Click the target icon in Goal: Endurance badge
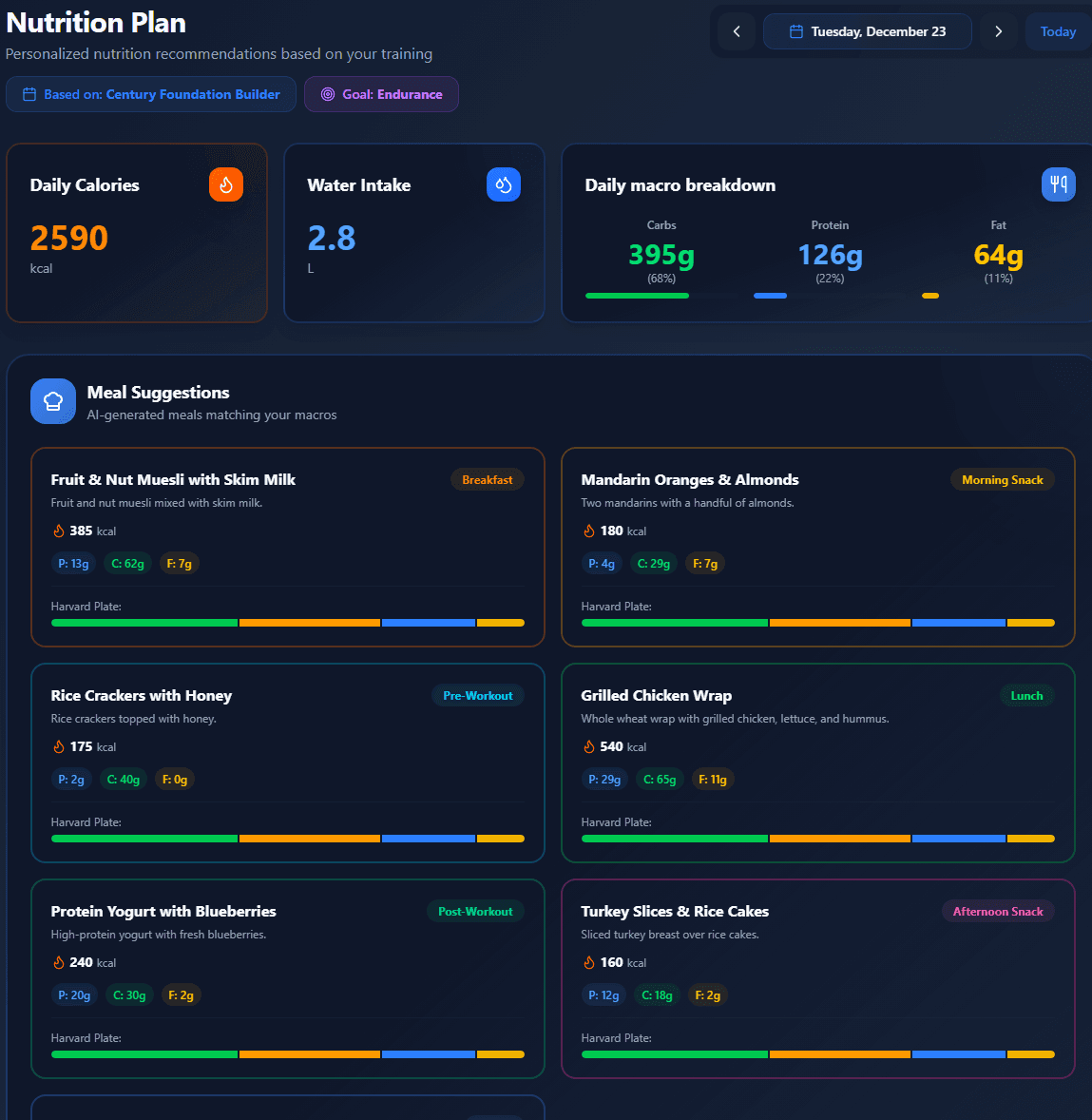Viewport: 1092px width, 1120px height. click(328, 94)
